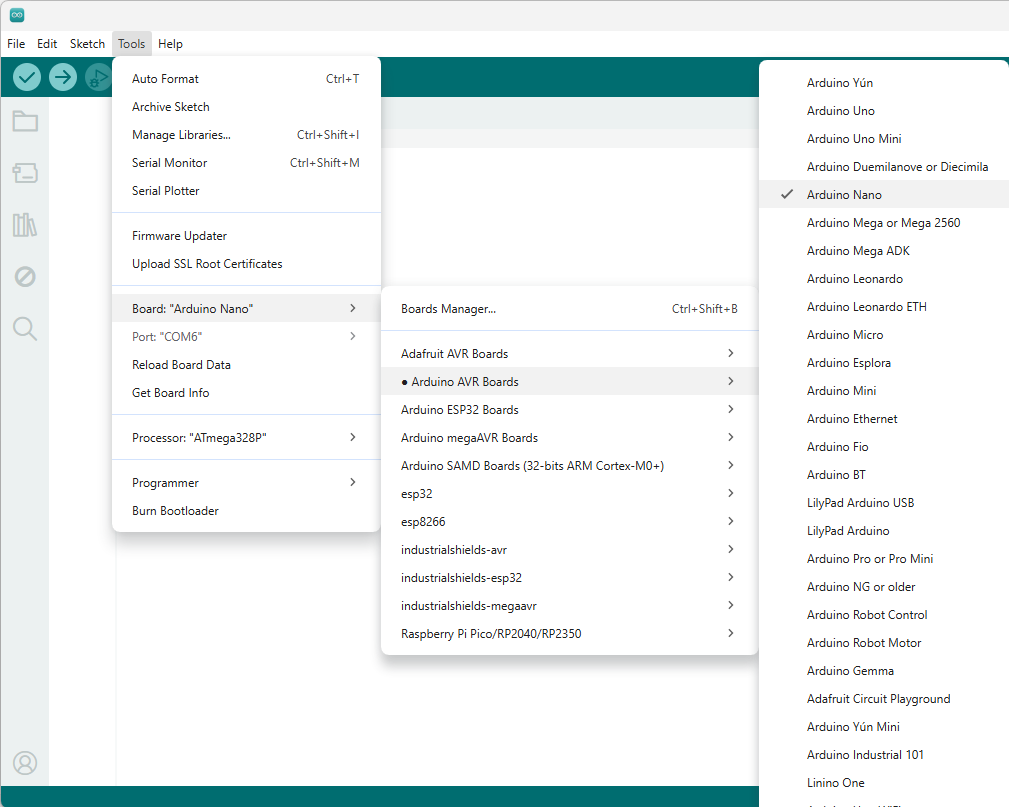1009x807 pixels.
Task: Click Burn Bootloader
Action: [246, 510]
